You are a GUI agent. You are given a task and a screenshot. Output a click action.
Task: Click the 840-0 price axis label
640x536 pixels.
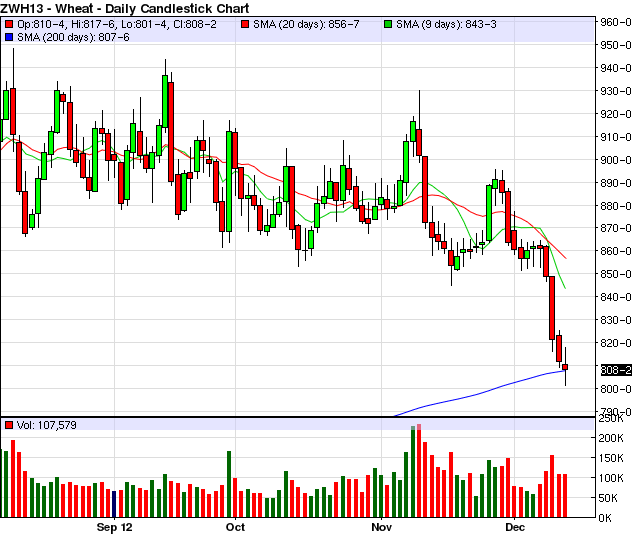616,297
